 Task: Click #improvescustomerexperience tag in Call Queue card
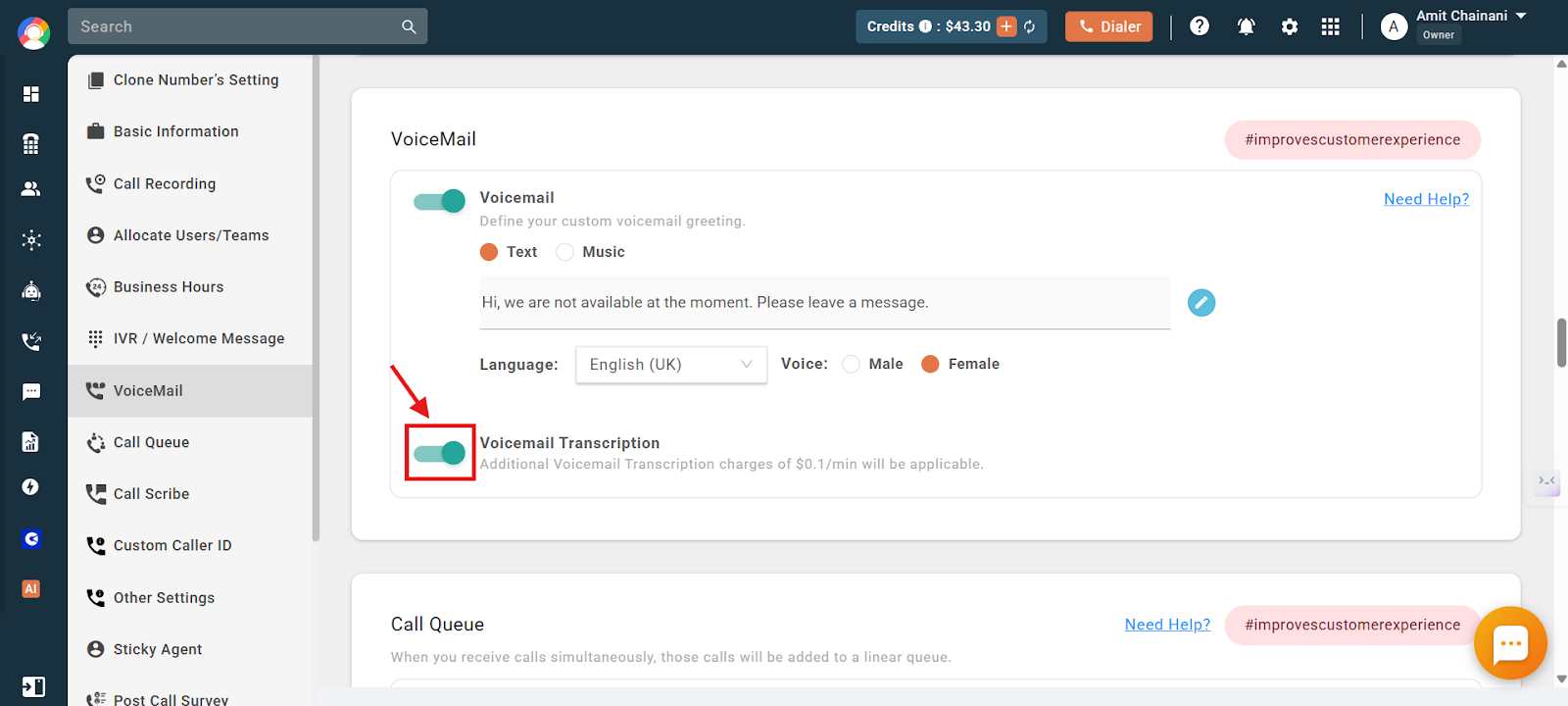(1352, 626)
